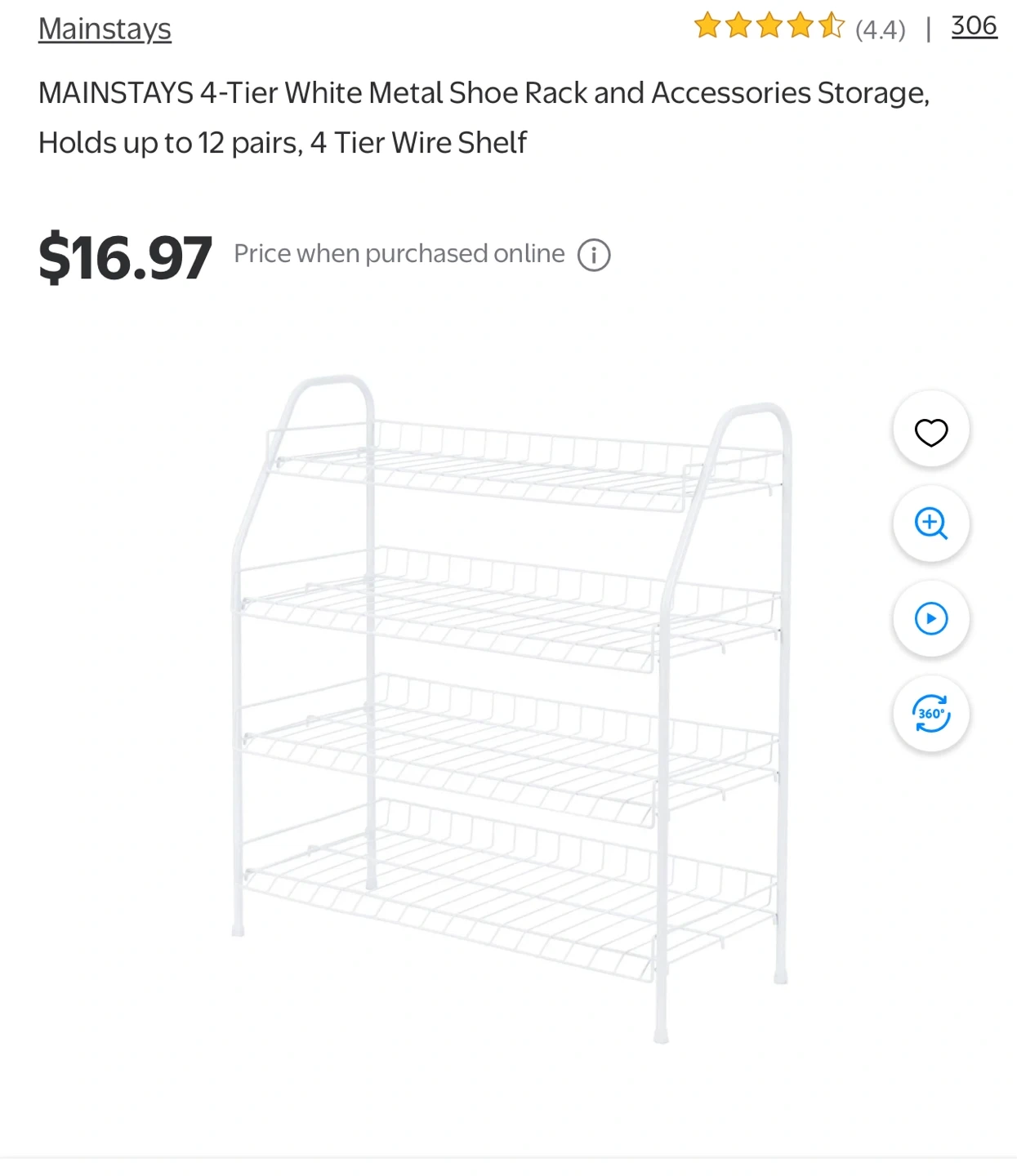Click the (4.4) rating score
Image resolution: width=1017 pixels, height=1176 pixels.
[880, 30]
